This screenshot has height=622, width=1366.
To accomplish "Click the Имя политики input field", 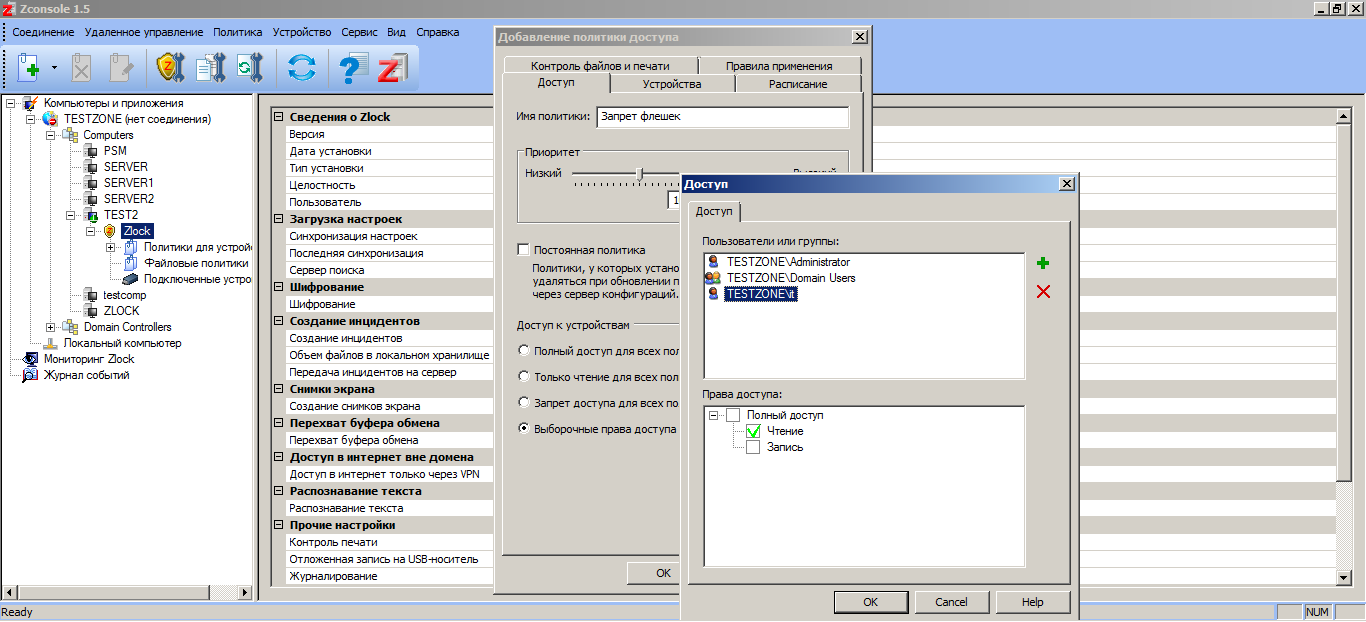I will click(722, 117).
